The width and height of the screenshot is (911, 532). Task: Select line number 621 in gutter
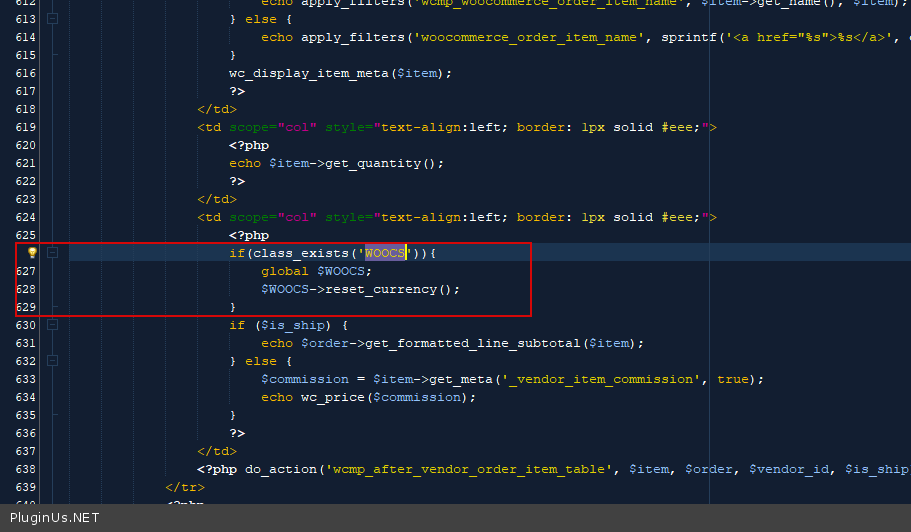point(26,163)
